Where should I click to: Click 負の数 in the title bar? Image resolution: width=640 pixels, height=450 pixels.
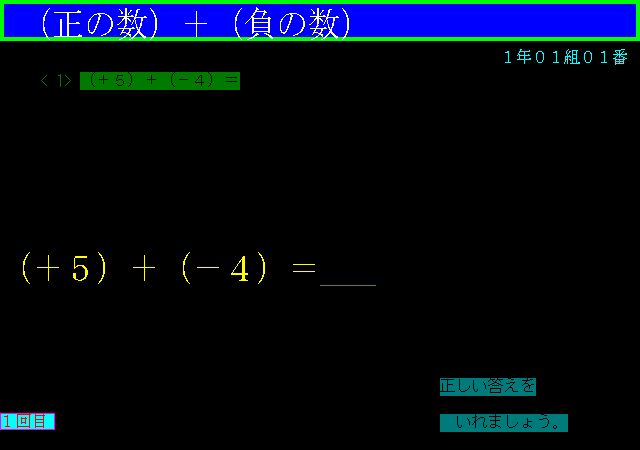click(288, 23)
